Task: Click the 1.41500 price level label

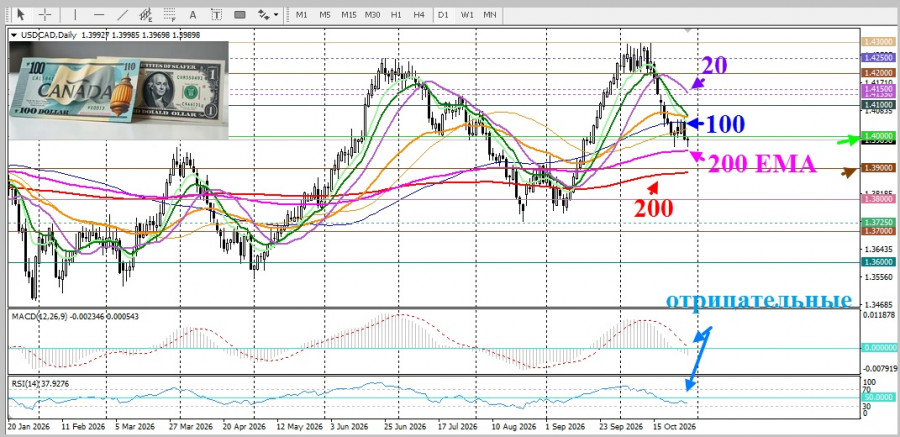Action: (879, 90)
